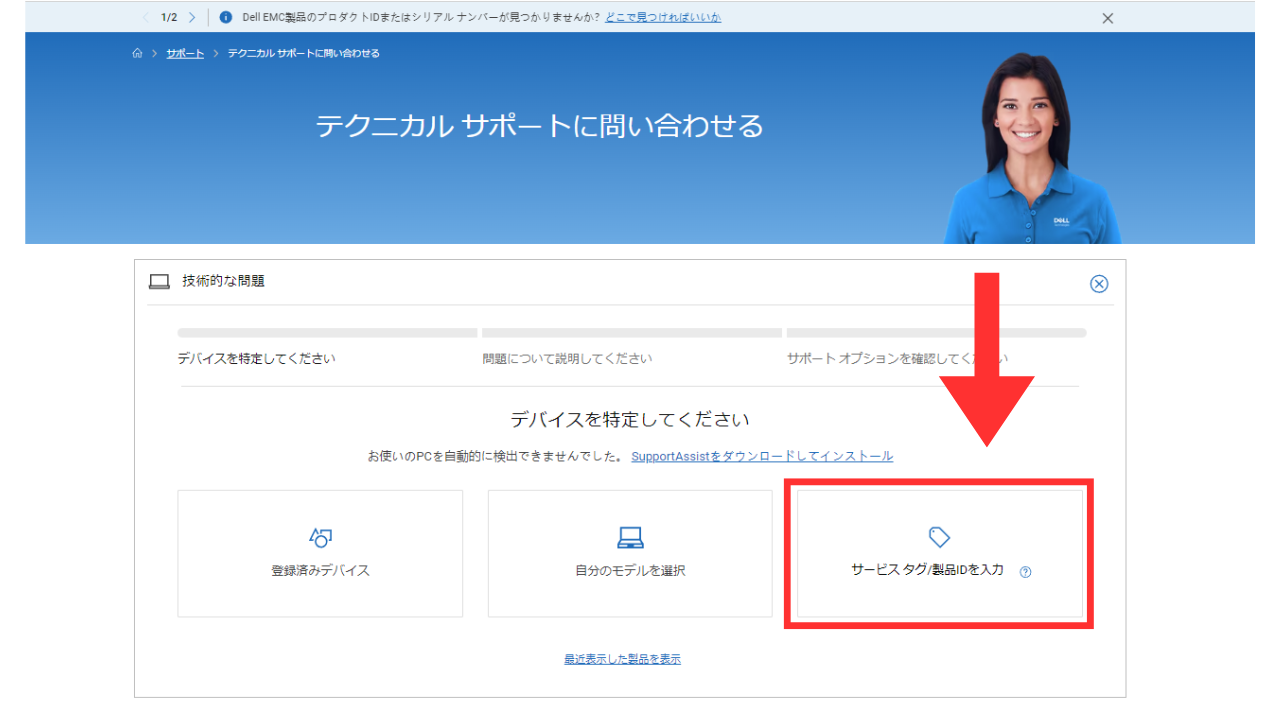1280x720 pixels.
Task: Go to the next notification message
Action: (x=191, y=17)
